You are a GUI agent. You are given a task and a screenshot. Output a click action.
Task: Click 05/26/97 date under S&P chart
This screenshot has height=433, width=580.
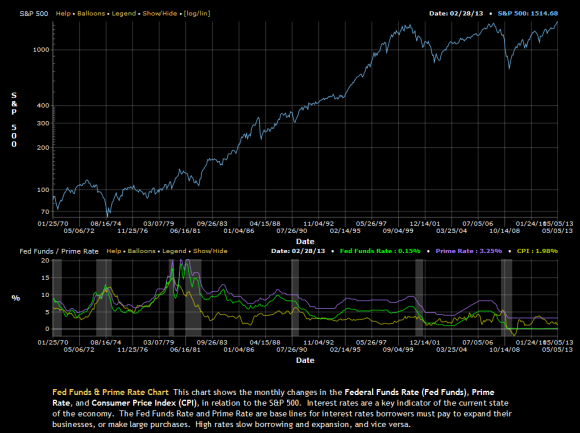371,224
